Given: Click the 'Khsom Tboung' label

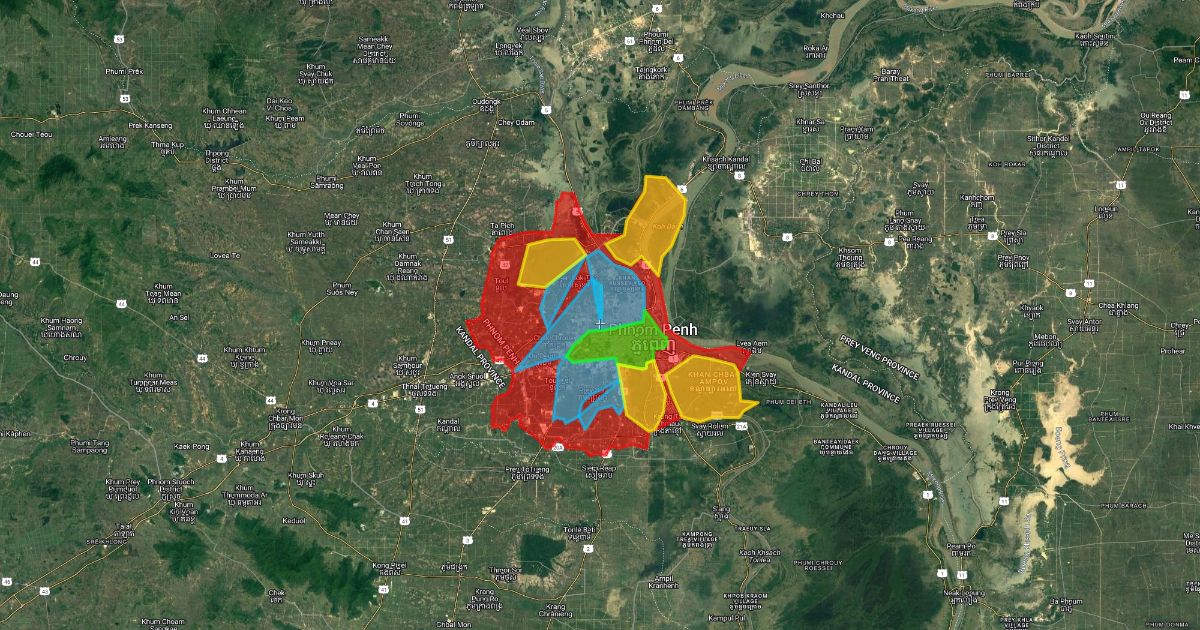Looking at the screenshot, I should (850, 254).
